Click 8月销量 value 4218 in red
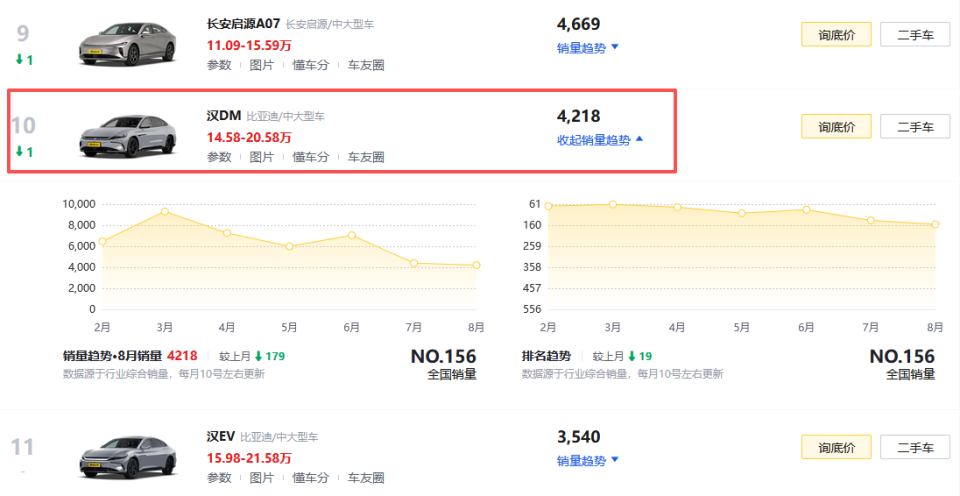Screen dimensions: 960x496 pos(182,356)
